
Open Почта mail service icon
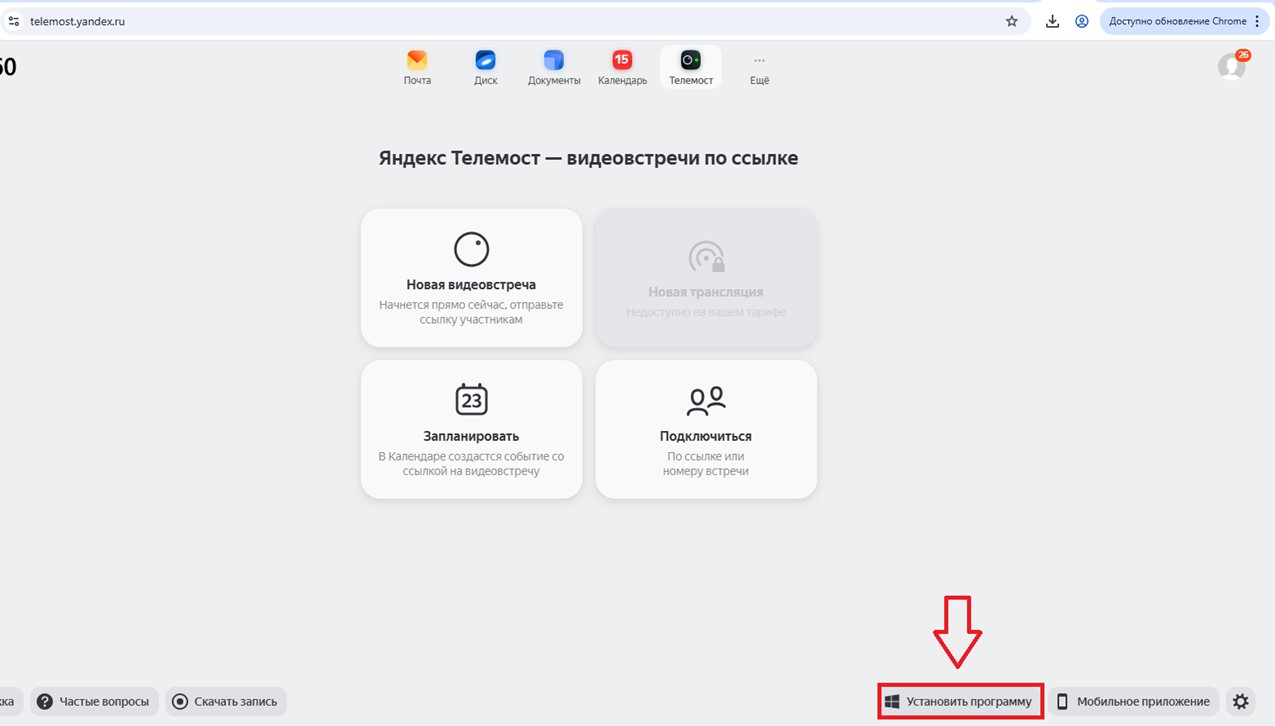pyautogui.click(x=417, y=67)
